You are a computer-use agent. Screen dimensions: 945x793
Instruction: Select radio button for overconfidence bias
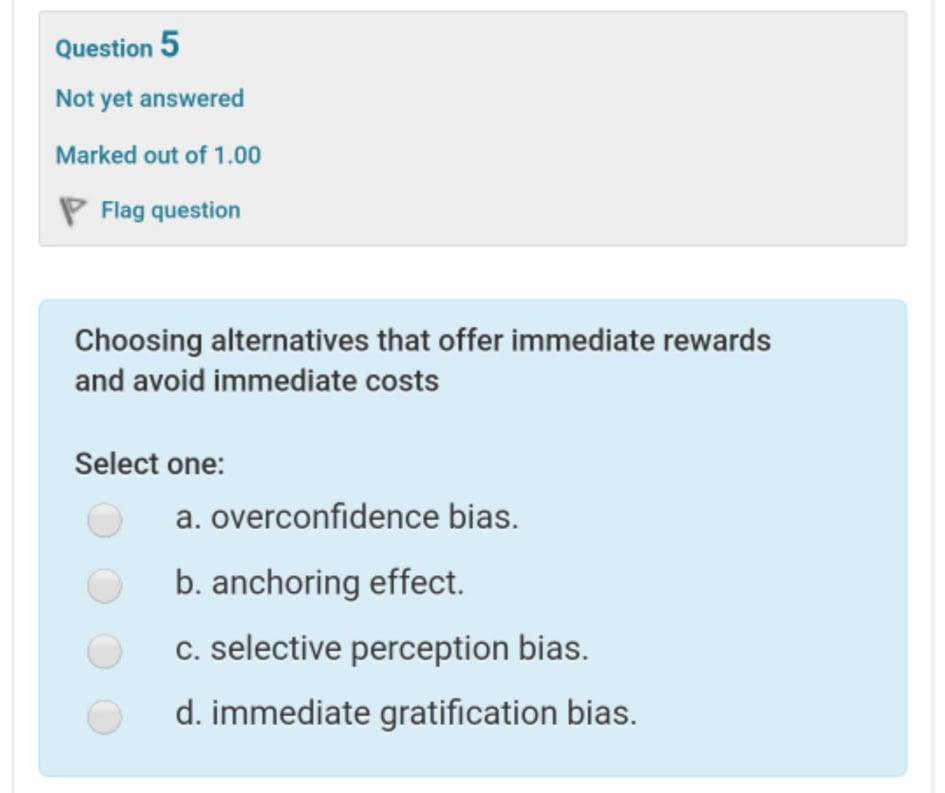(x=104, y=517)
